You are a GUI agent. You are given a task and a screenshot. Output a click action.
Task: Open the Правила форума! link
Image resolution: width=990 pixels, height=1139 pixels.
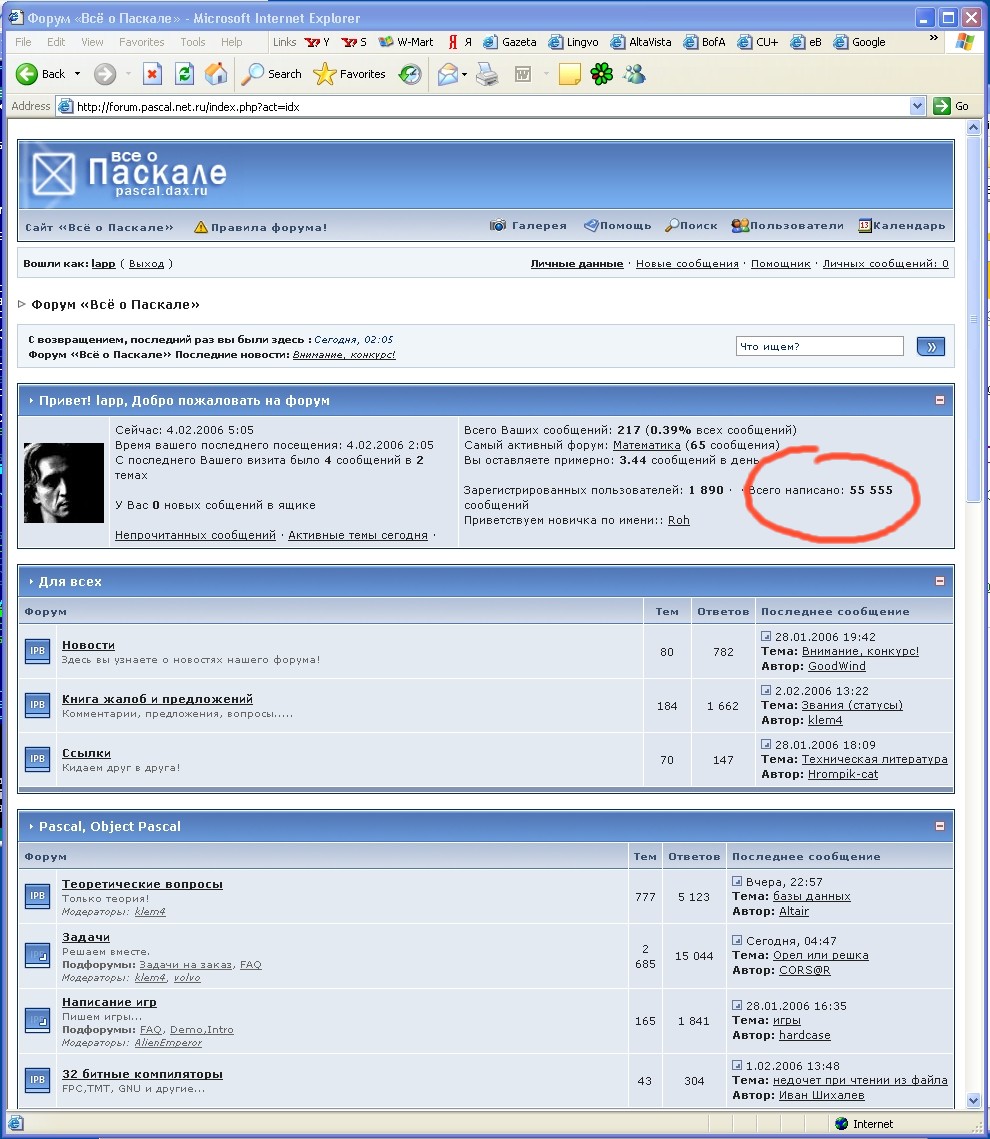click(261, 227)
